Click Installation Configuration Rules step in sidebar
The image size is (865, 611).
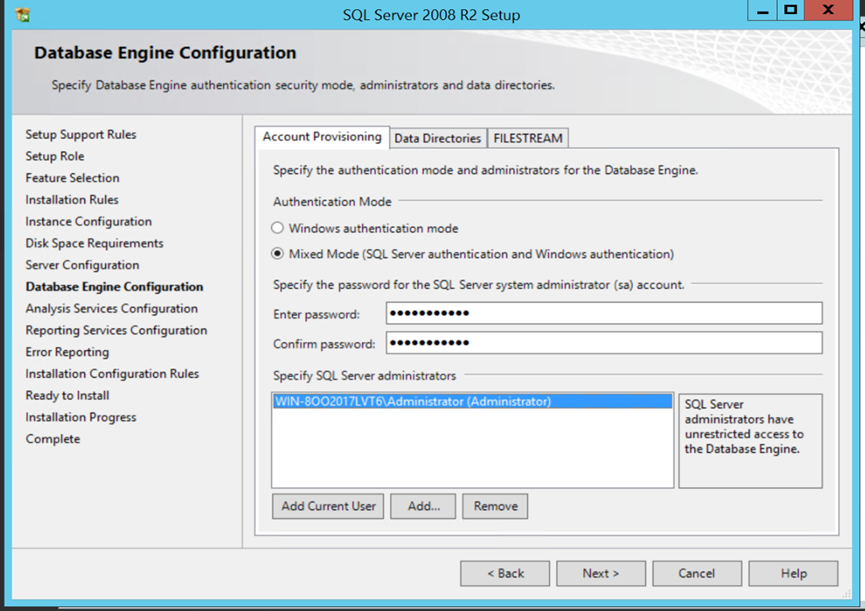point(112,374)
